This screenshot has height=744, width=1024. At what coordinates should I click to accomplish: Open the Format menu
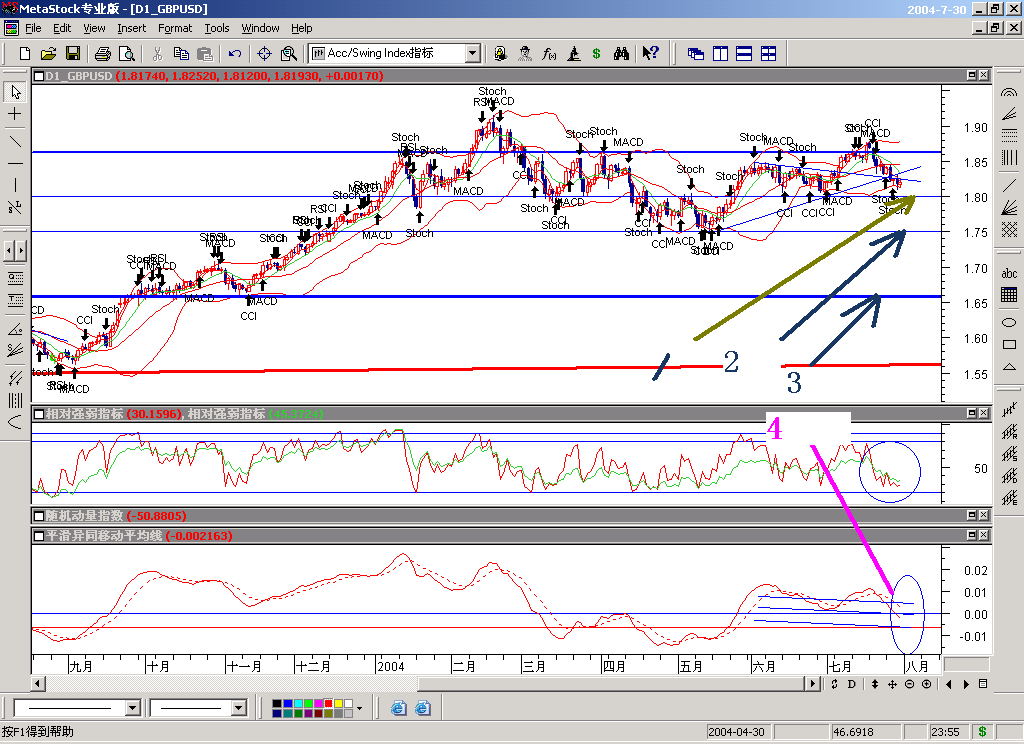pos(175,28)
